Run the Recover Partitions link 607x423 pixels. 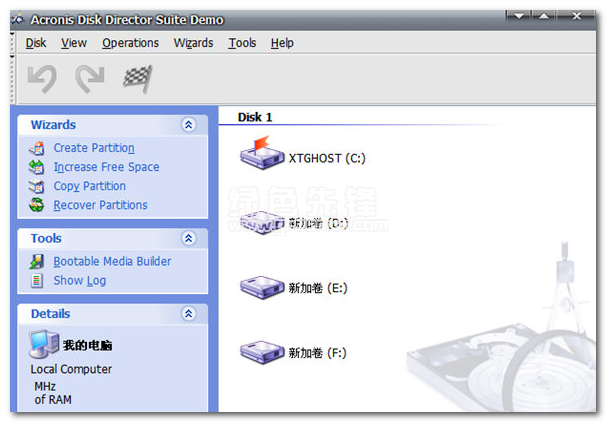pyautogui.click(x=101, y=205)
